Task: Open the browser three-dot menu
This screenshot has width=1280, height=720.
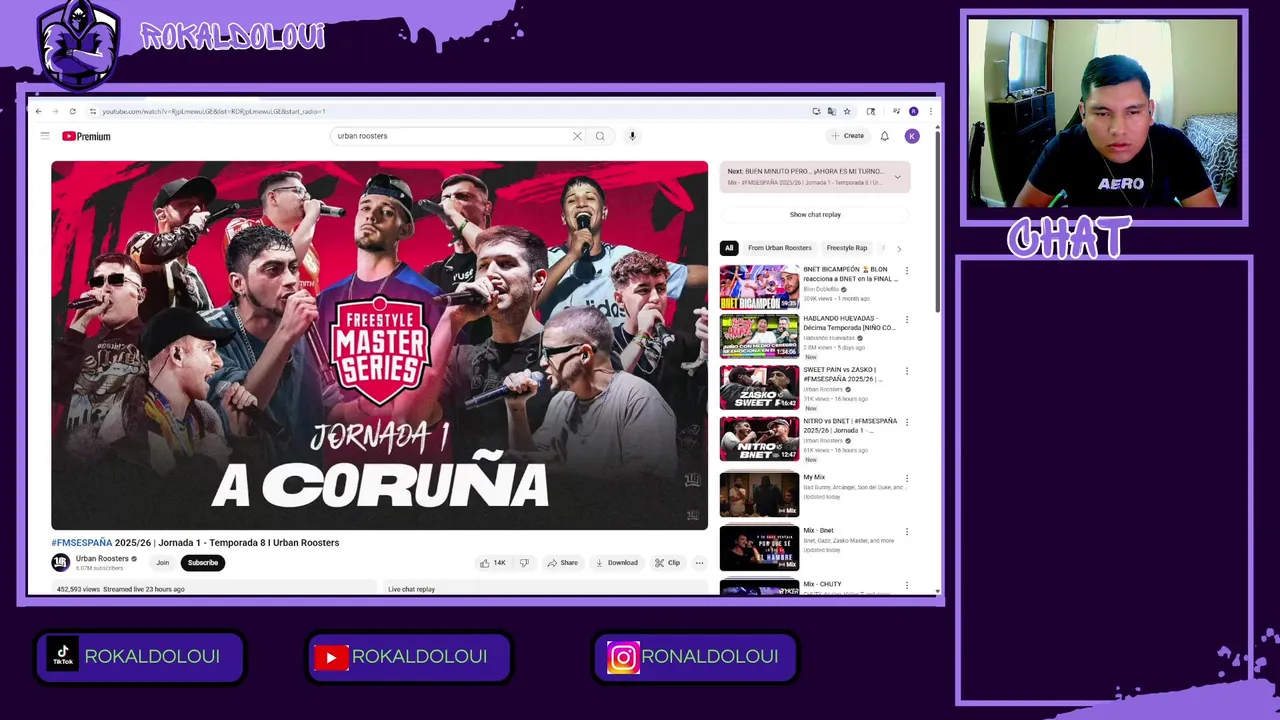Action: point(930,111)
